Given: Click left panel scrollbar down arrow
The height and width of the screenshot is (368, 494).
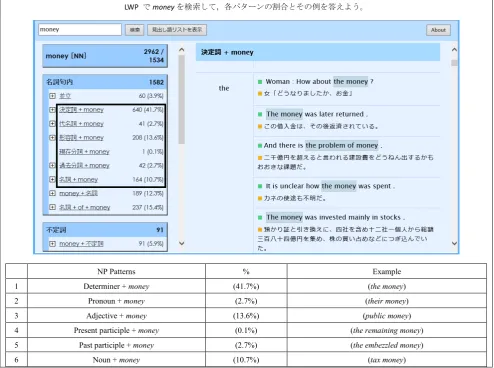Looking at the screenshot, I should 181,243.
